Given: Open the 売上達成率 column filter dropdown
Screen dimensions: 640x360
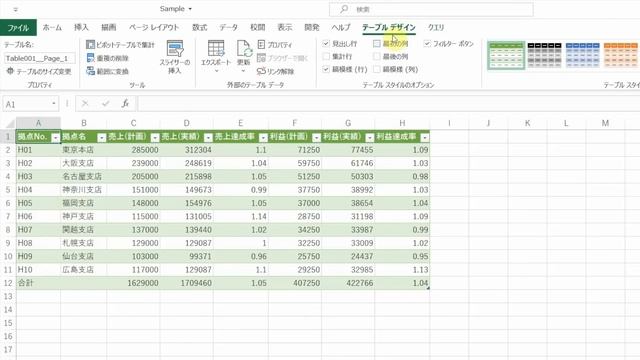Looking at the screenshot, I should click(x=263, y=138).
